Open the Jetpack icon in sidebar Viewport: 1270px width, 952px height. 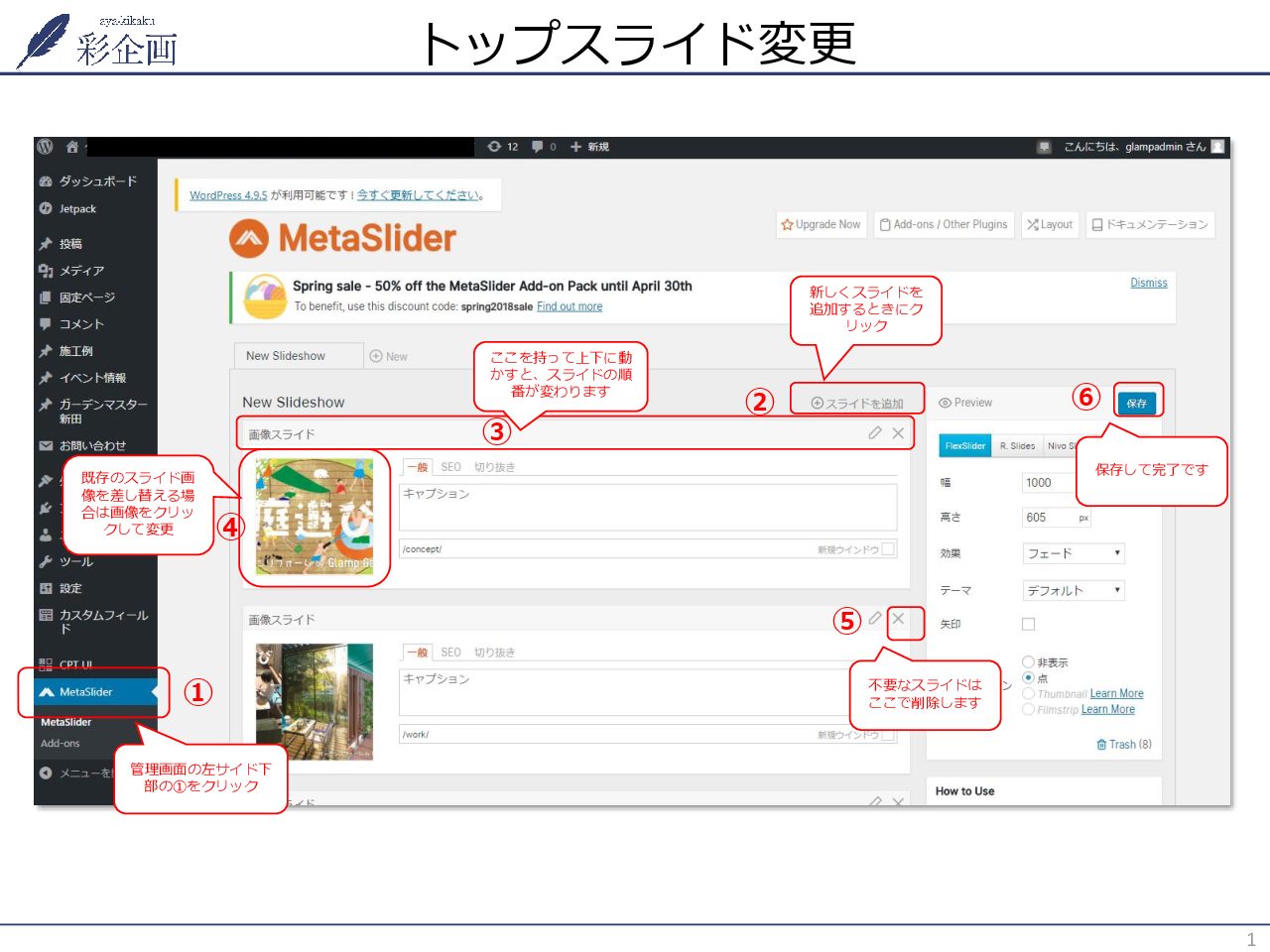46,208
